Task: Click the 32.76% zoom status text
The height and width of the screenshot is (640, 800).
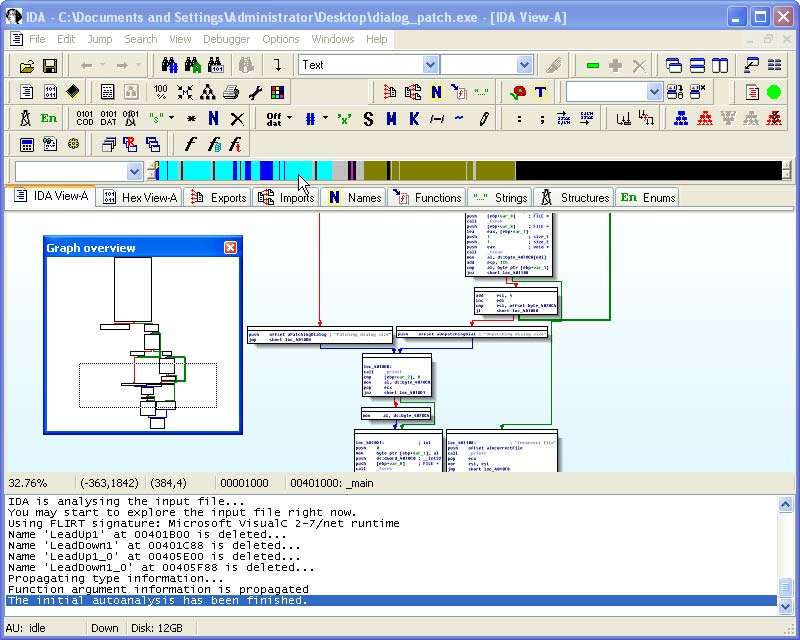Action: click(28, 483)
